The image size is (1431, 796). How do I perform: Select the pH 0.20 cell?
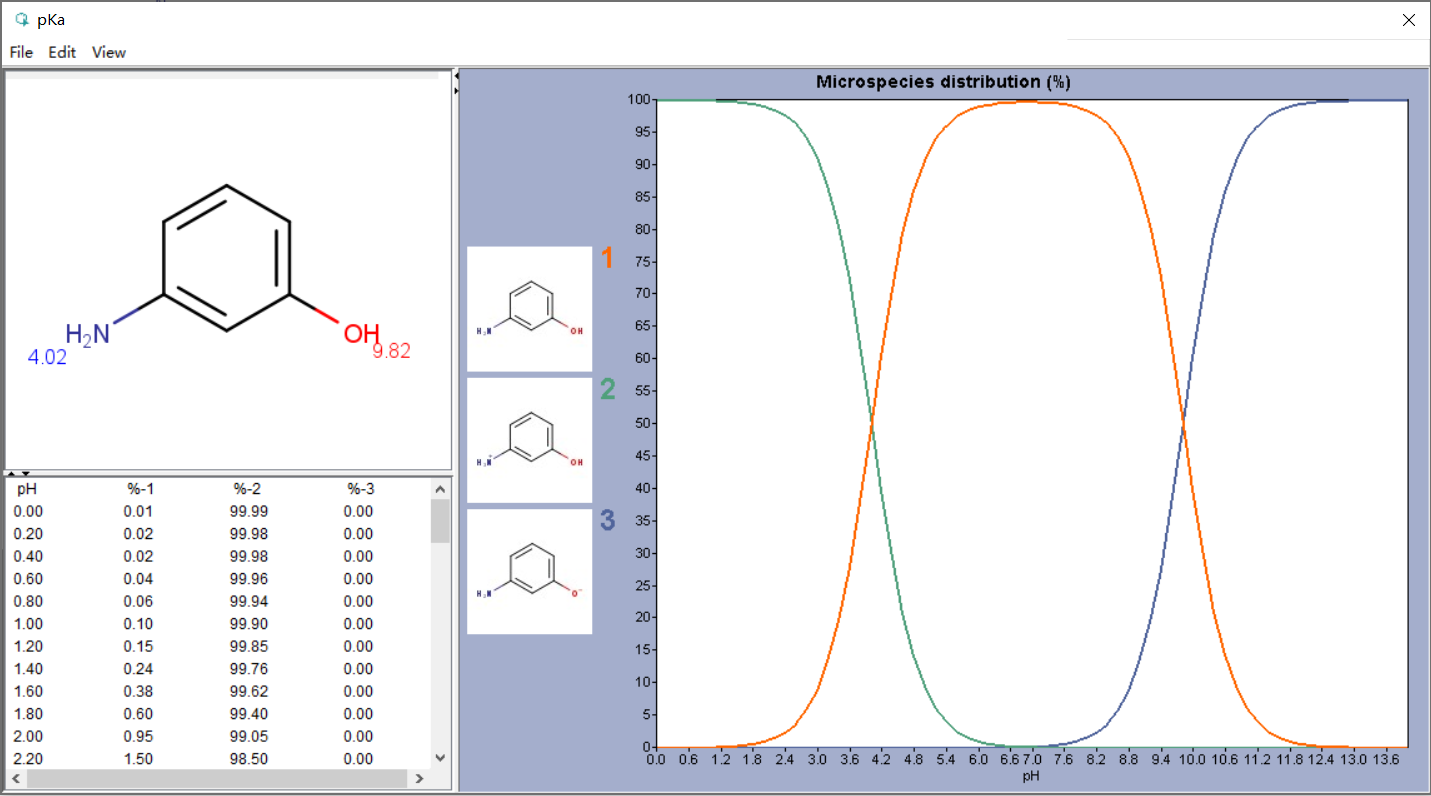[x=27, y=534]
